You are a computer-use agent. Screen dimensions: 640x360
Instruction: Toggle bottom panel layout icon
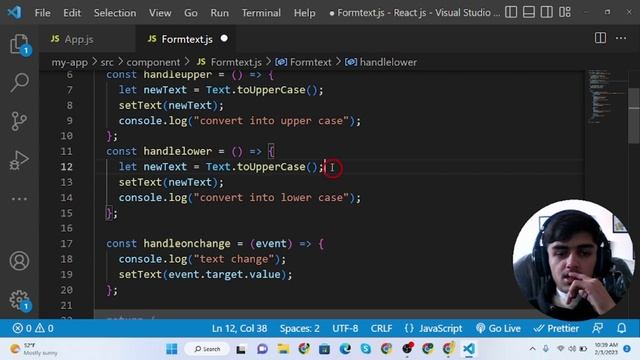pos(529,12)
